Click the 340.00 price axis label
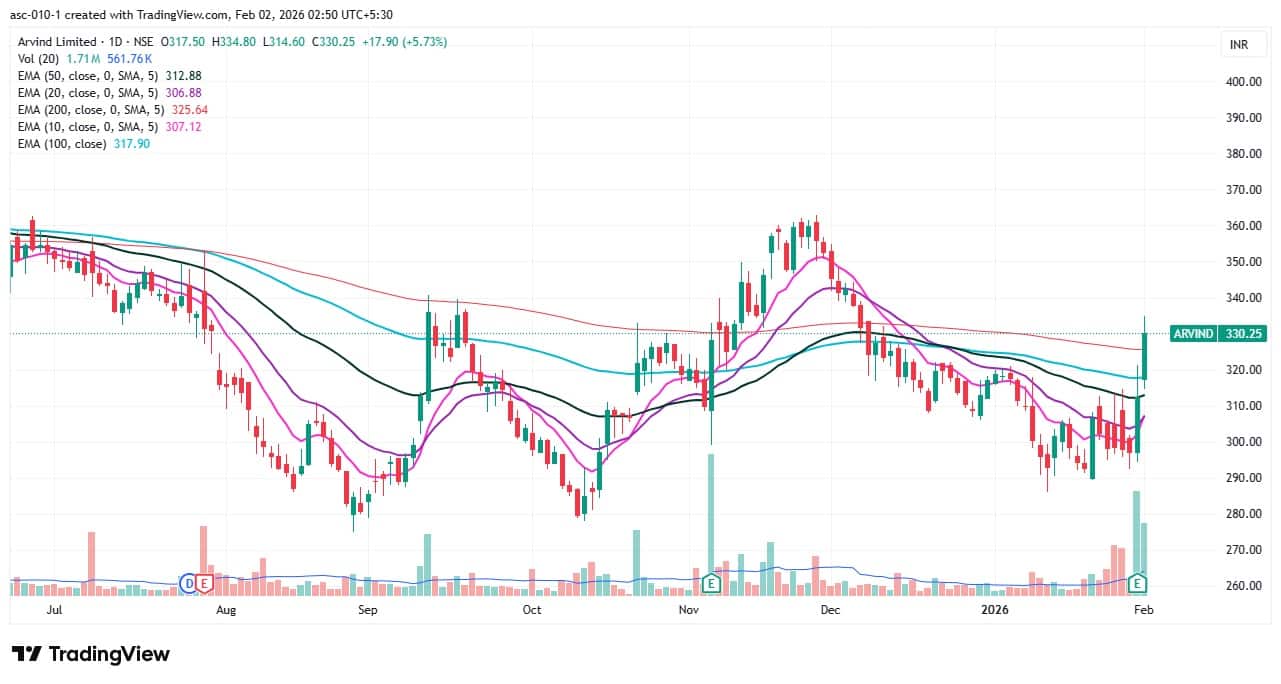1281x684 pixels. coord(1241,298)
